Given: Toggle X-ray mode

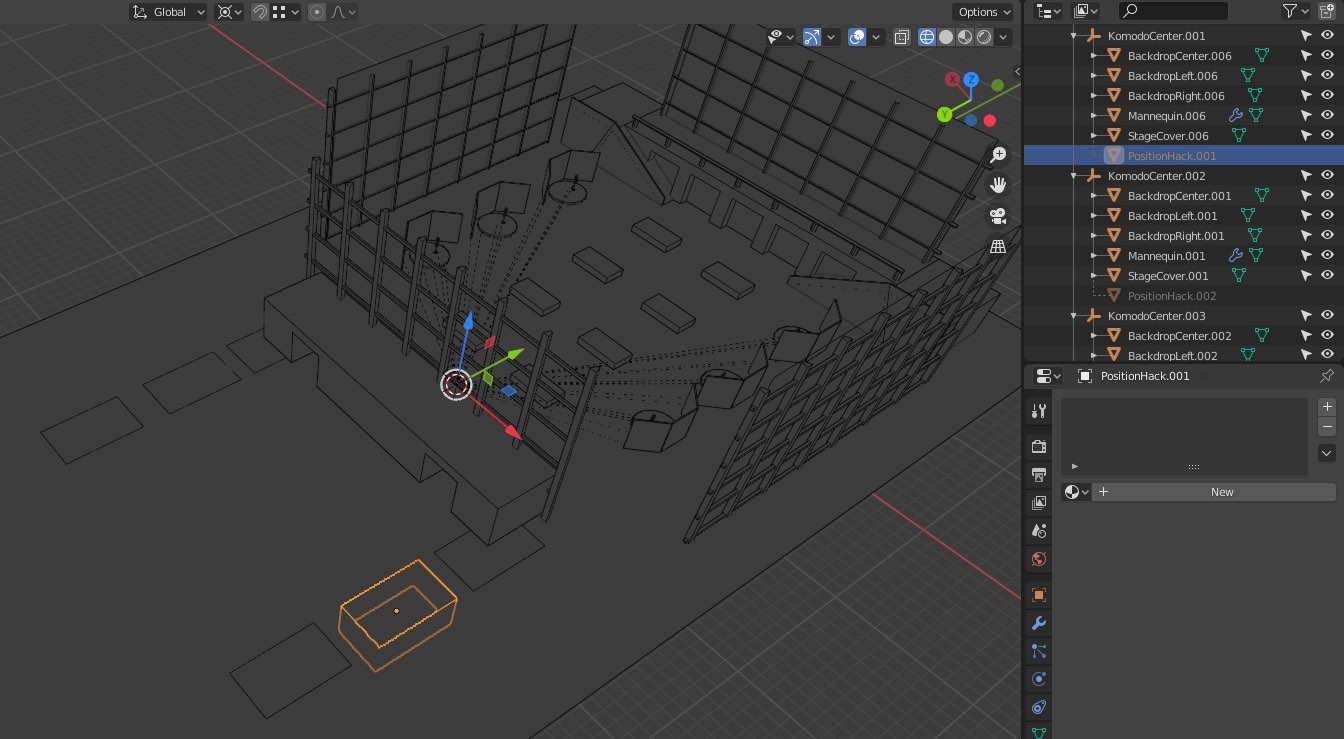Looking at the screenshot, I should [902, 37].
